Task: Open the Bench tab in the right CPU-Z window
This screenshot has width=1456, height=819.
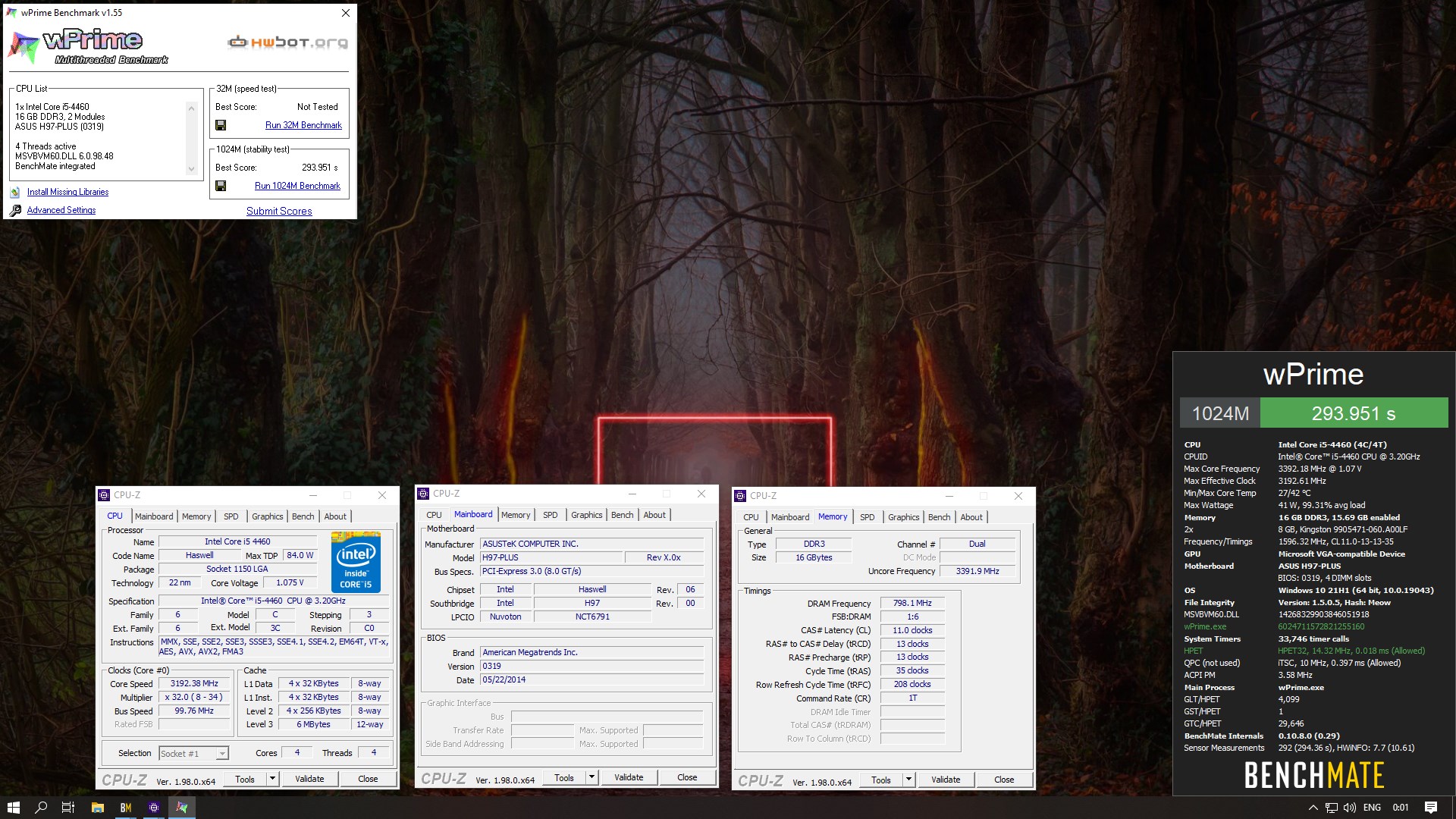Action: click(x=939, y=517)
